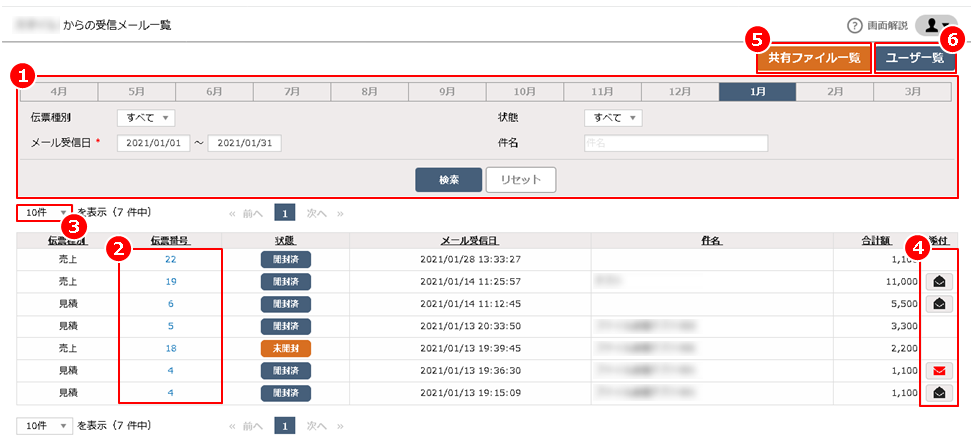975x445 pixels.
Task: Open voucher number 22 link
Action: coord(171,259)
